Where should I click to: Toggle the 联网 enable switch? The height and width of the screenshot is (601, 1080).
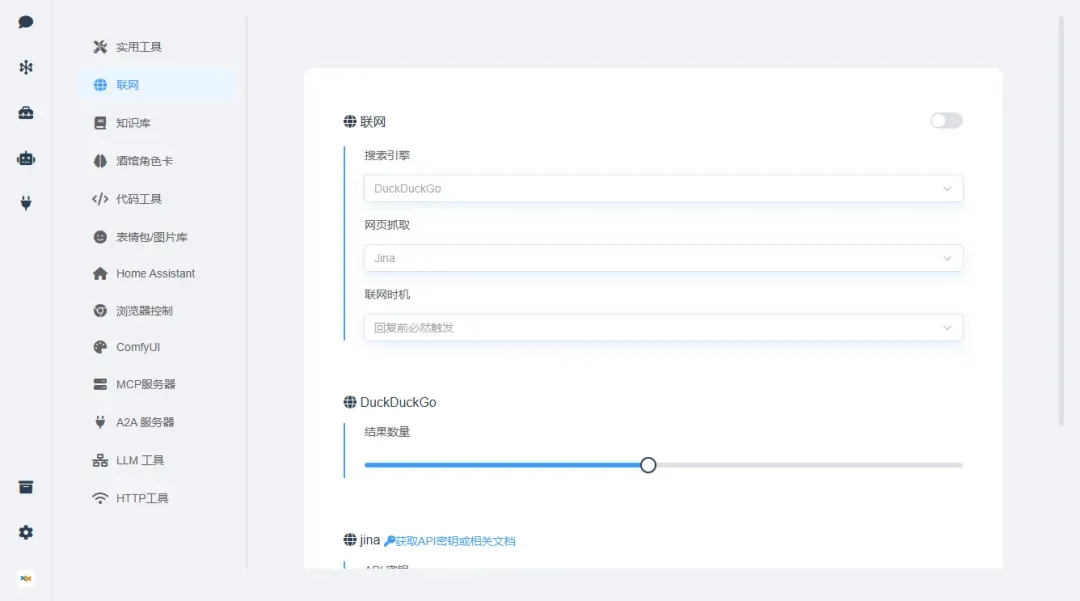pyautogui.click(x=945, y=121)
